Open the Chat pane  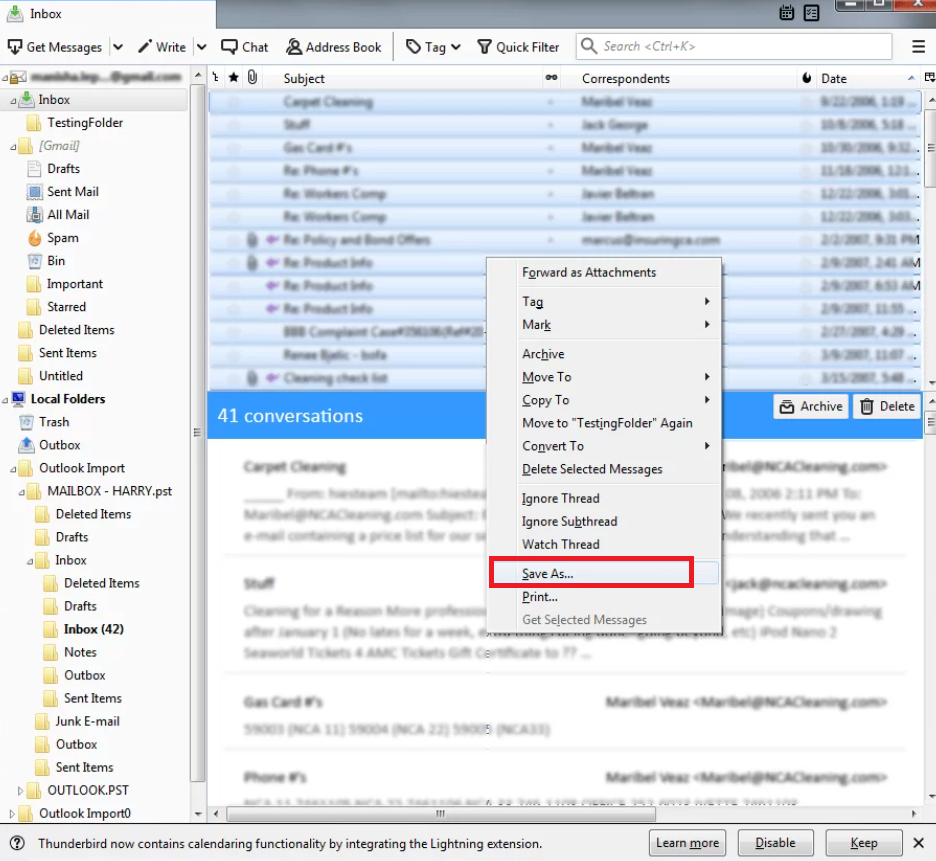[244, 46]
